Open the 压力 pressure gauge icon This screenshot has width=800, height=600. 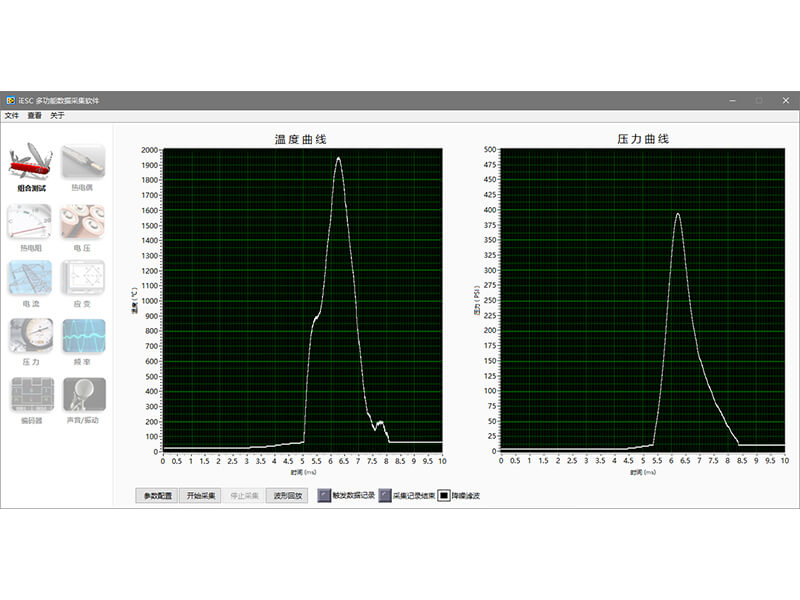pyautogui.click(x=31, y=336)
